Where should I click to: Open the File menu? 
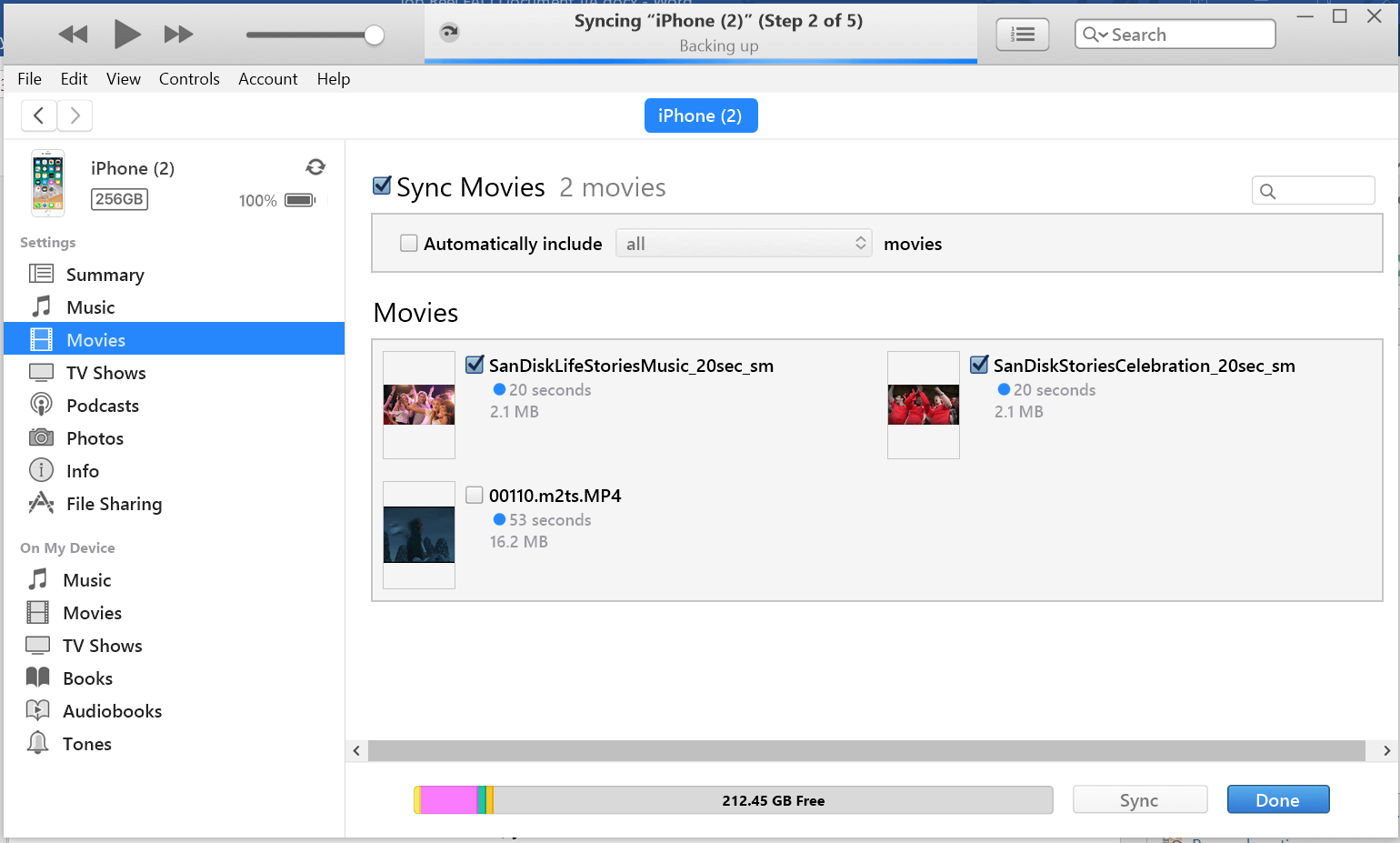pos(29,79)
